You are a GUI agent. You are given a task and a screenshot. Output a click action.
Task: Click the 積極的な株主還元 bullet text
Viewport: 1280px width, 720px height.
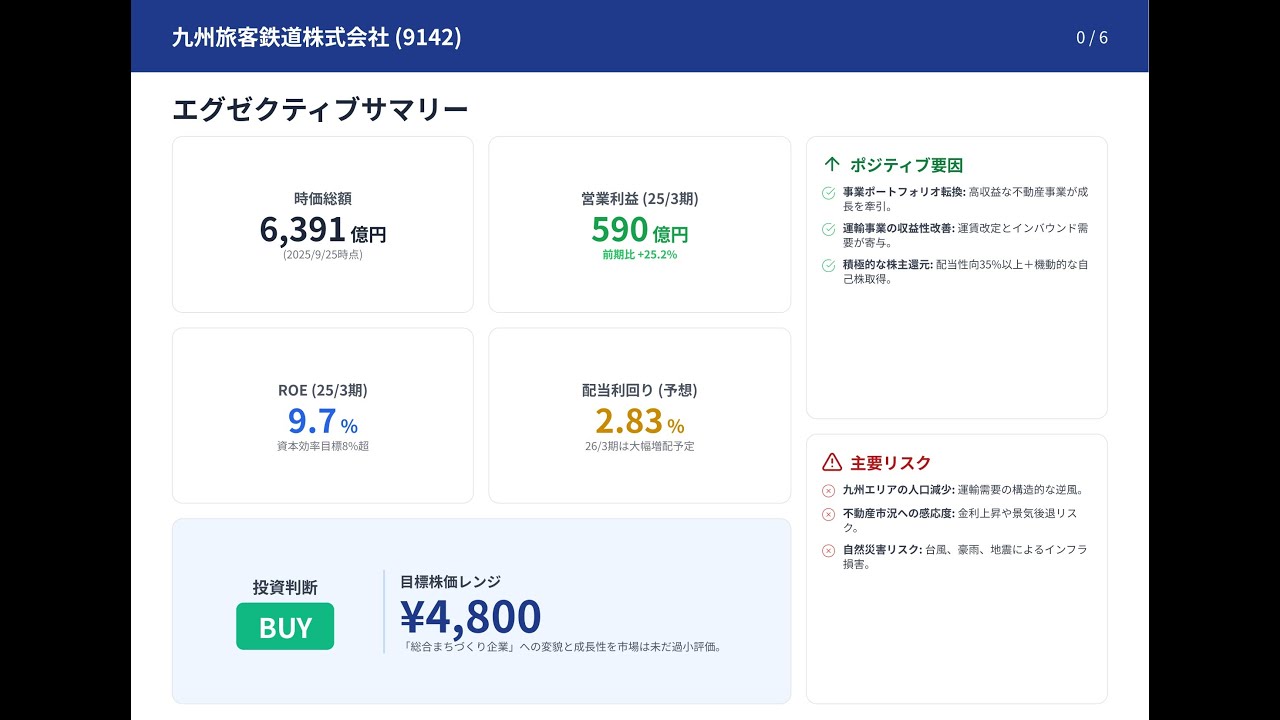coord(965,272)
